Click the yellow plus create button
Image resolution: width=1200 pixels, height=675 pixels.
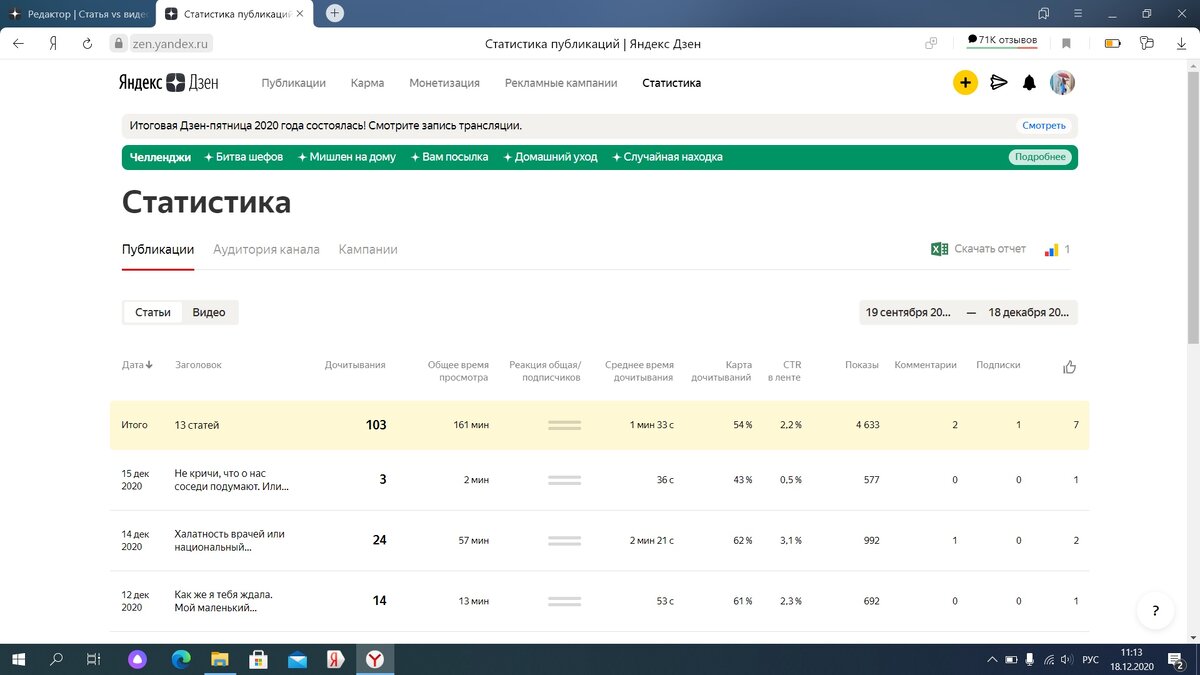(x=965, y=83)
